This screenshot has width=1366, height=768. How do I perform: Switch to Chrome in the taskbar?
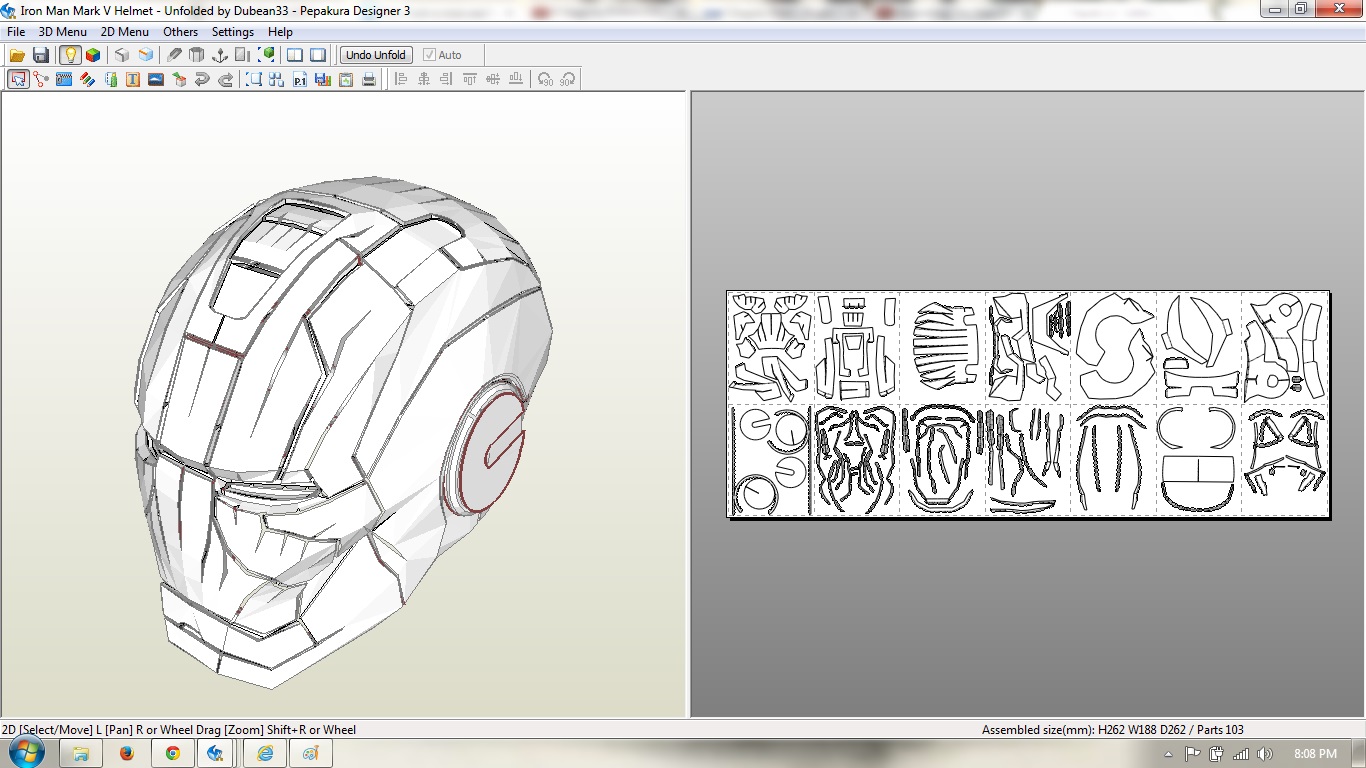click(x=173, y=754)
